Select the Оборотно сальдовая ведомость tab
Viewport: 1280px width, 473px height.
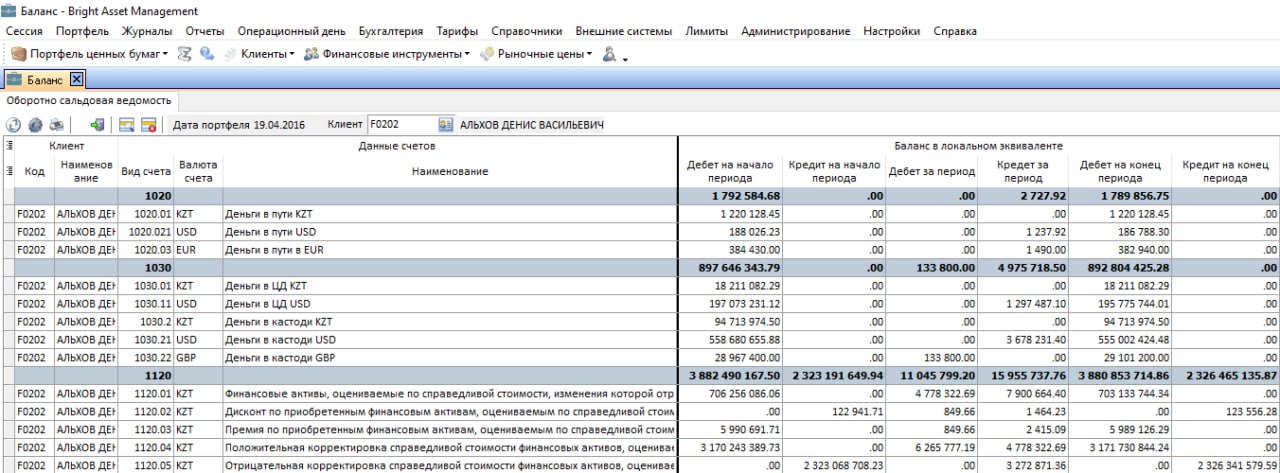pos(89,101)
